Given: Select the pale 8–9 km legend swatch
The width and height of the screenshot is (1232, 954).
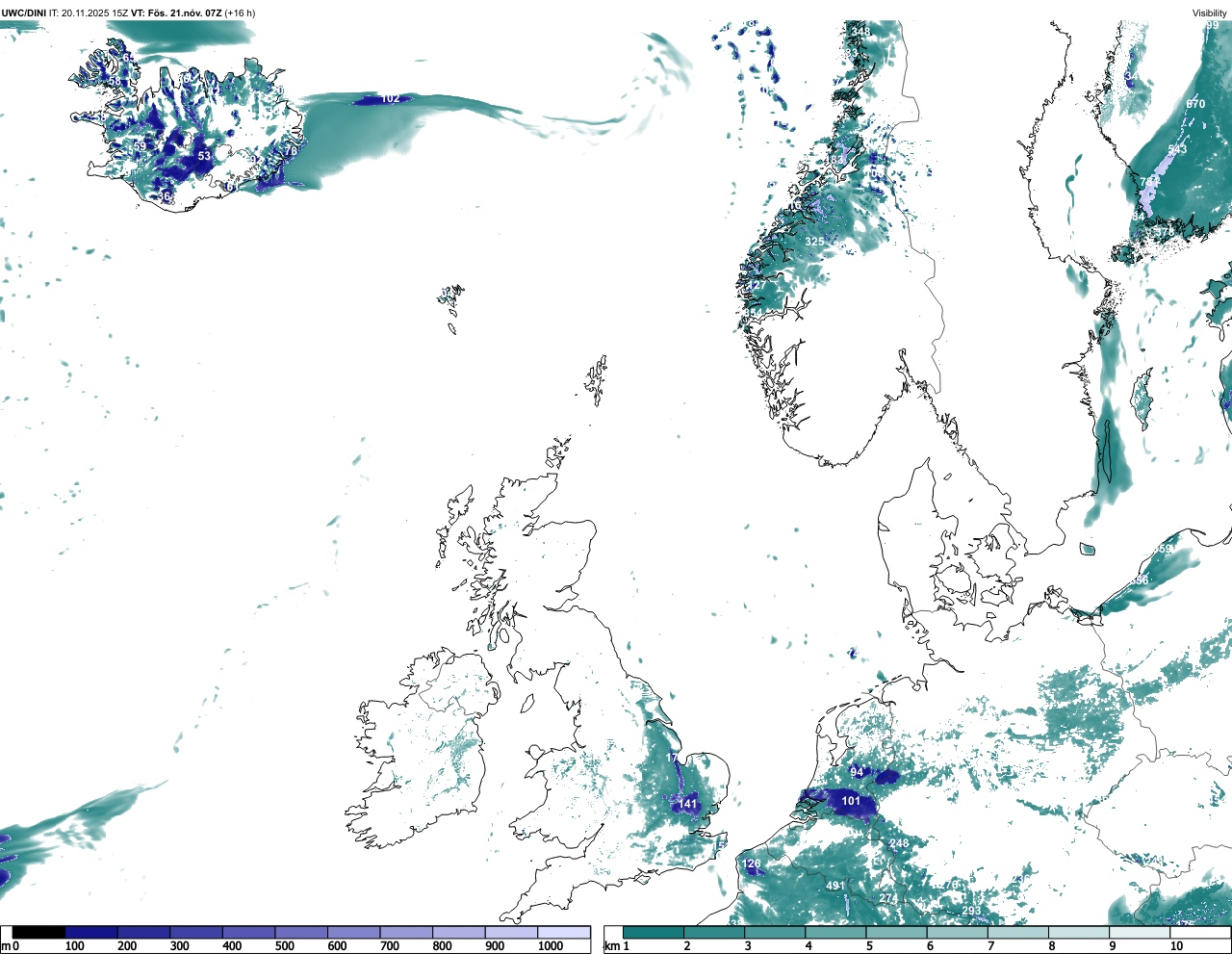Looking at the screenshot, I should click(x=1080, y=932).
